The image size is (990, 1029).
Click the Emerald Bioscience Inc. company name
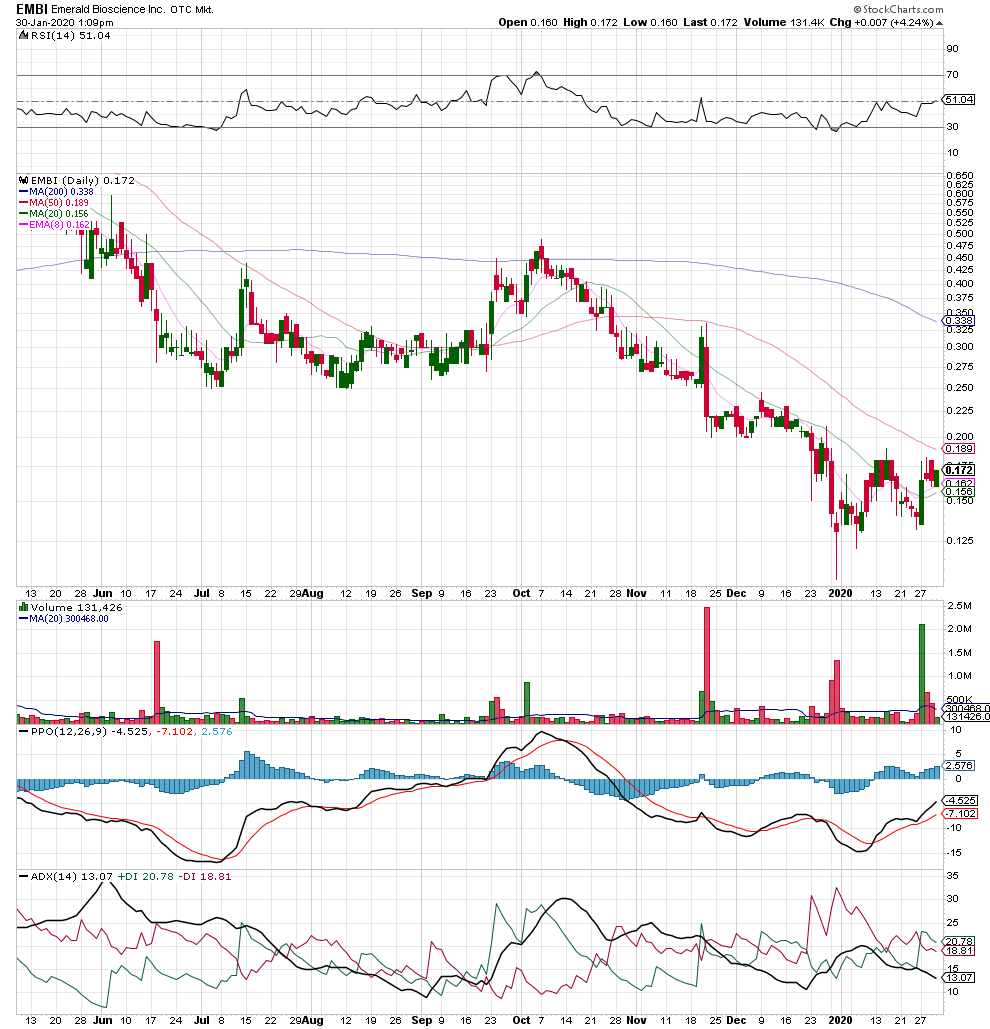(x=108, y=10)
